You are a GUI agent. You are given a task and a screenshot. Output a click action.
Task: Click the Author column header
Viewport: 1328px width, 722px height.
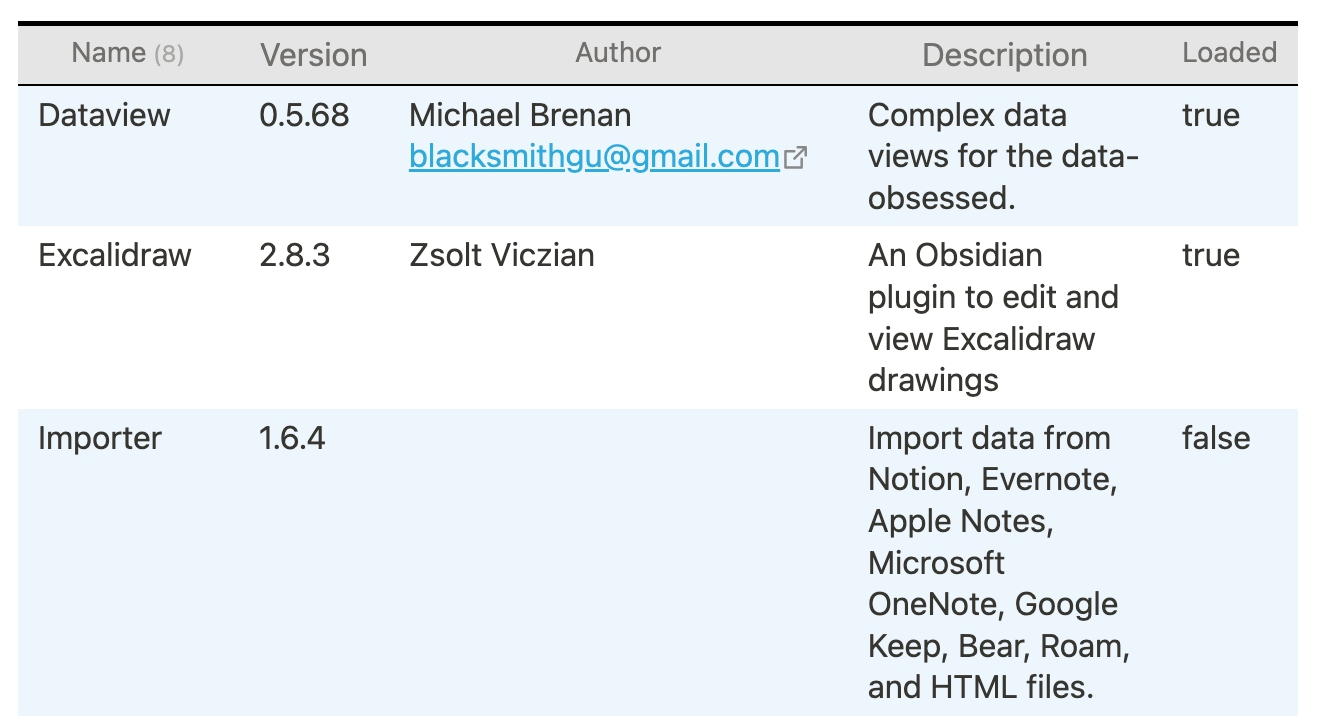click(618, 52)
